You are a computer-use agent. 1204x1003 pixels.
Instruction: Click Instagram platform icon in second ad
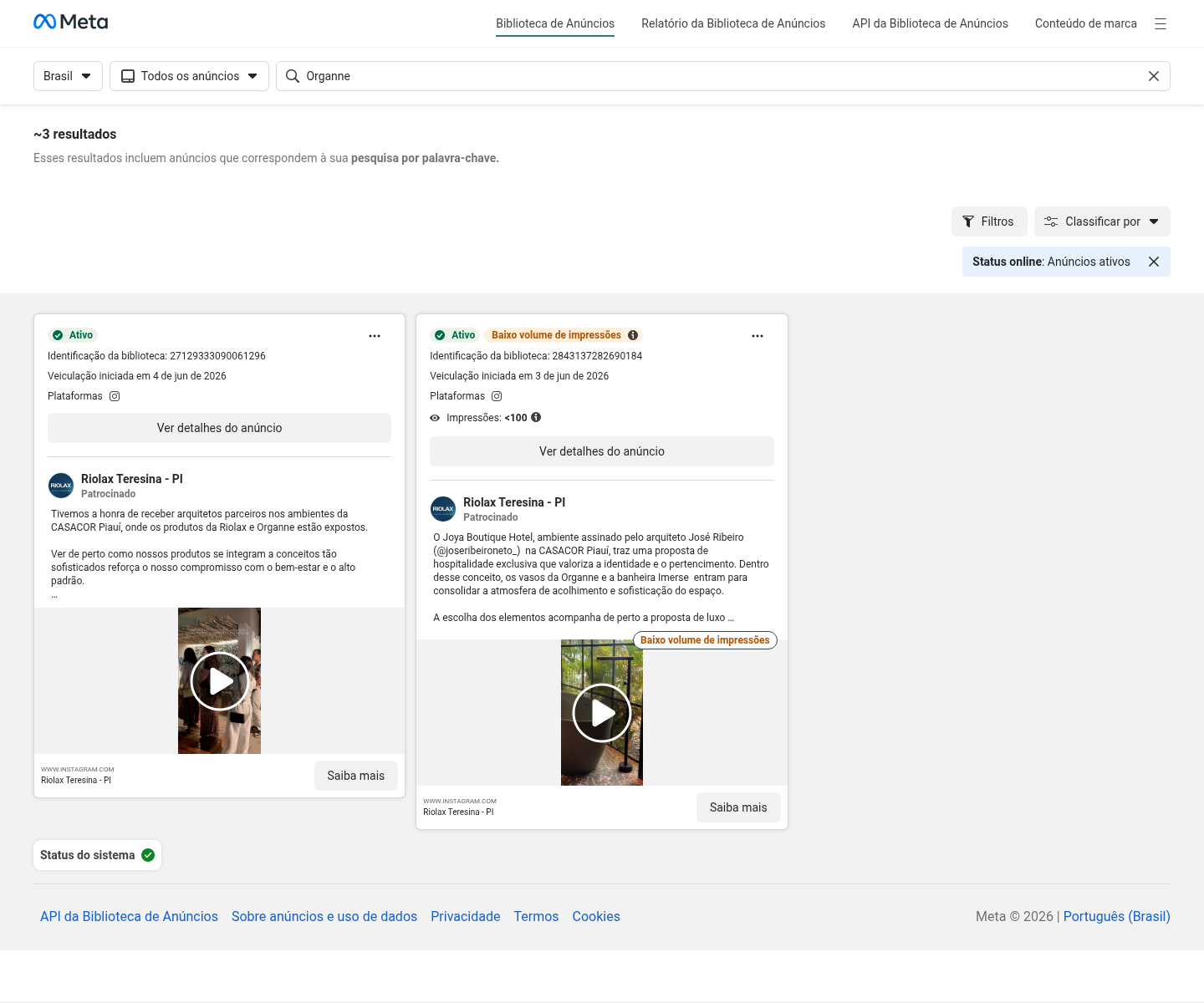point(497,396)
